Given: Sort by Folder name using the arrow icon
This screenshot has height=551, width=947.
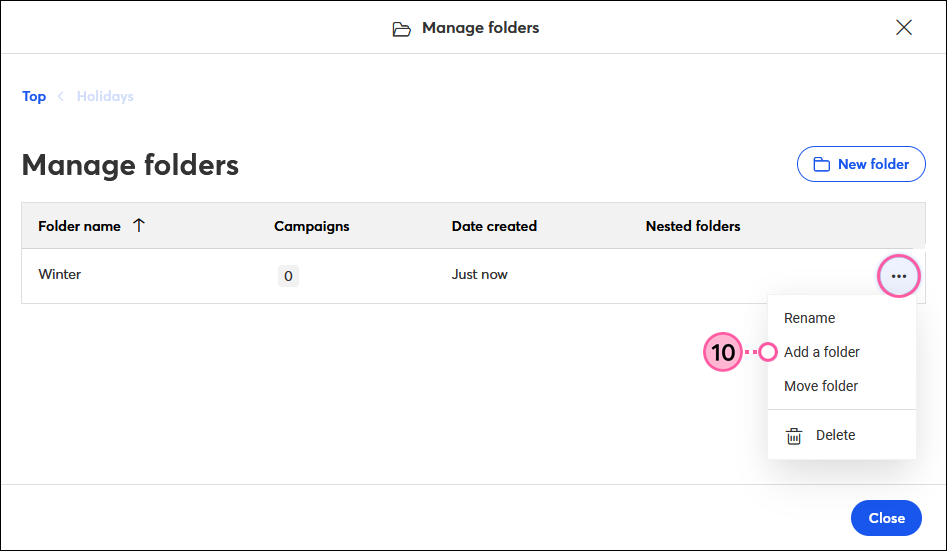Looking at the screenshot, I should (x=139, y=225).
